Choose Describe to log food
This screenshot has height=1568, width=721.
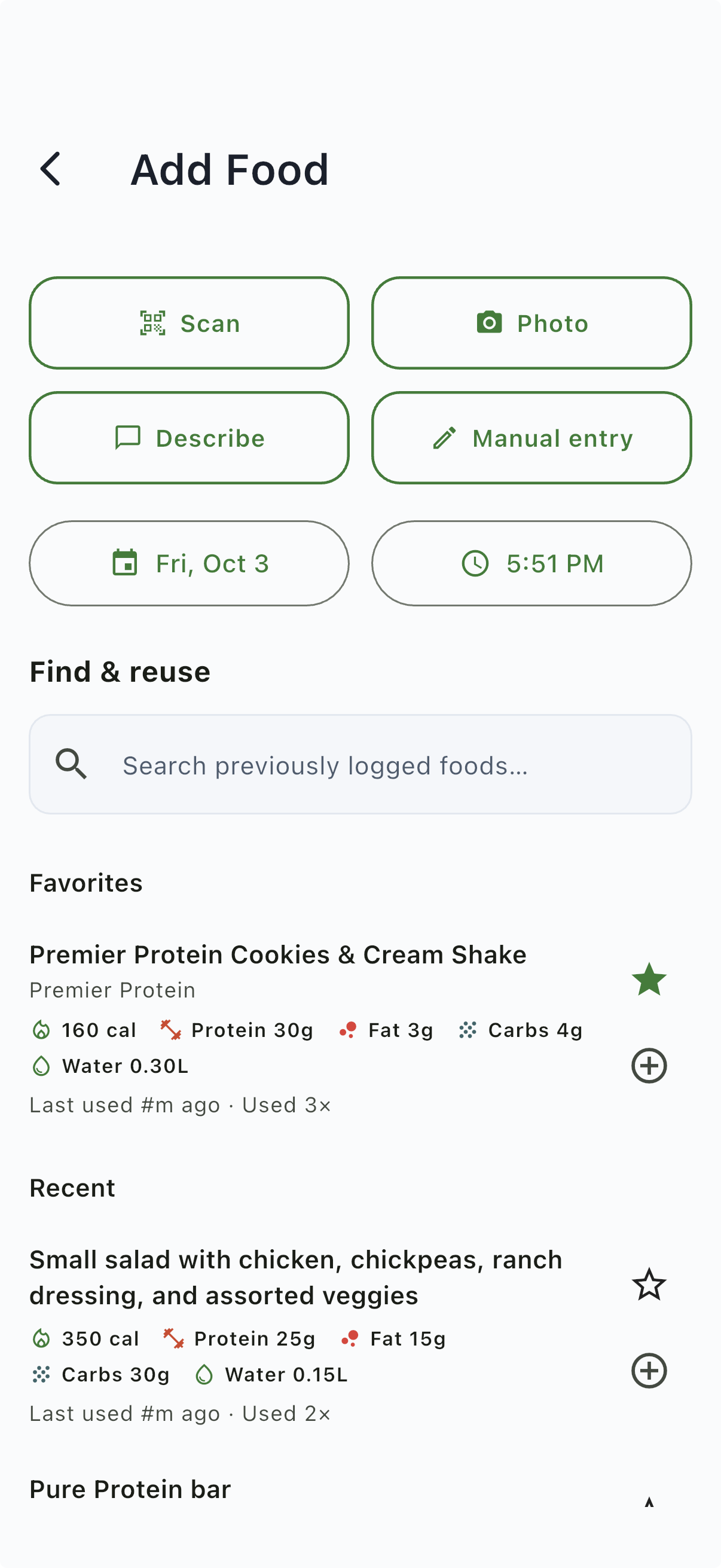[x=190, y=438]
